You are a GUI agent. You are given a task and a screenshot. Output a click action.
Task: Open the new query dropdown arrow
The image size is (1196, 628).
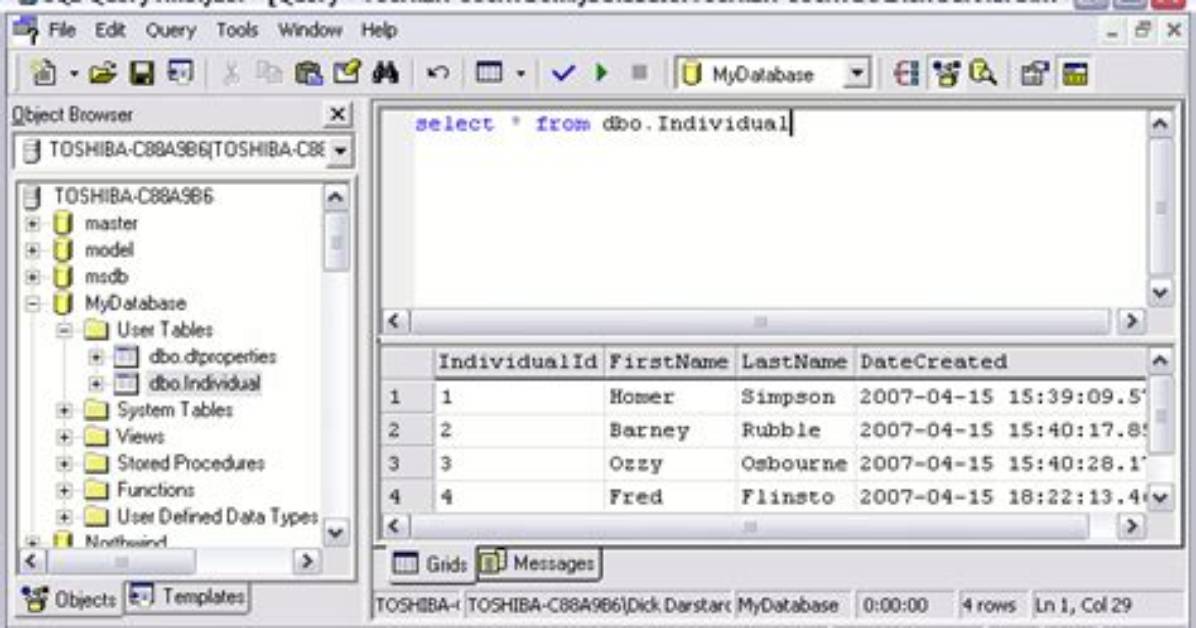74,74
